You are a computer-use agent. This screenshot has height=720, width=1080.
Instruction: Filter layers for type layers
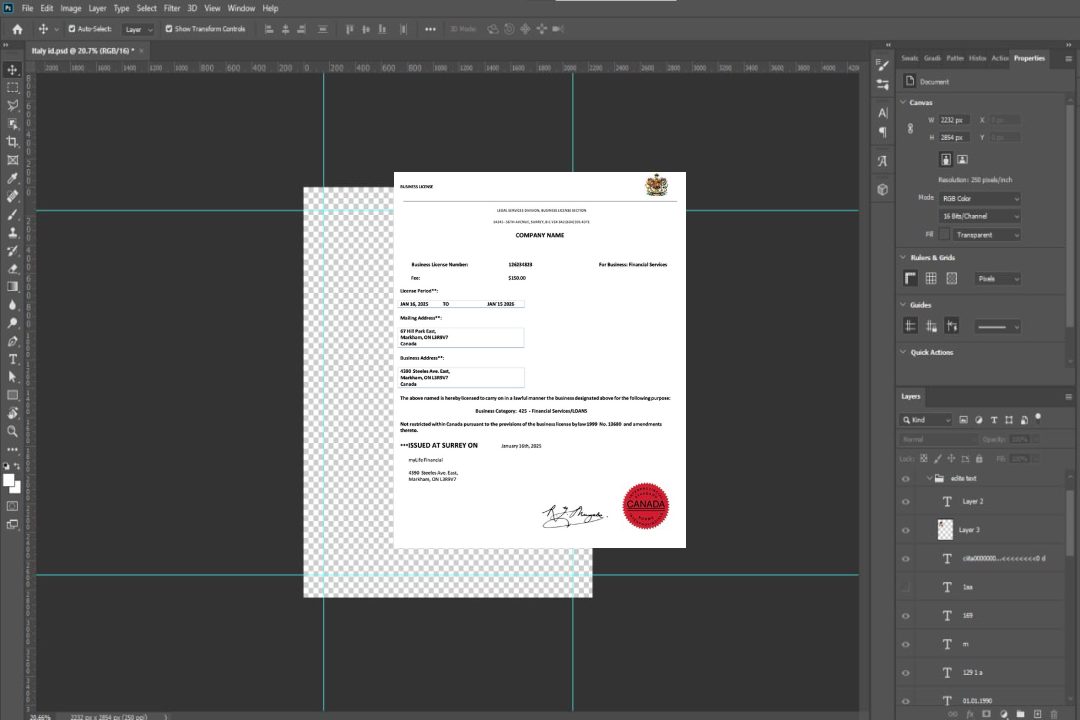coord(994,420)
